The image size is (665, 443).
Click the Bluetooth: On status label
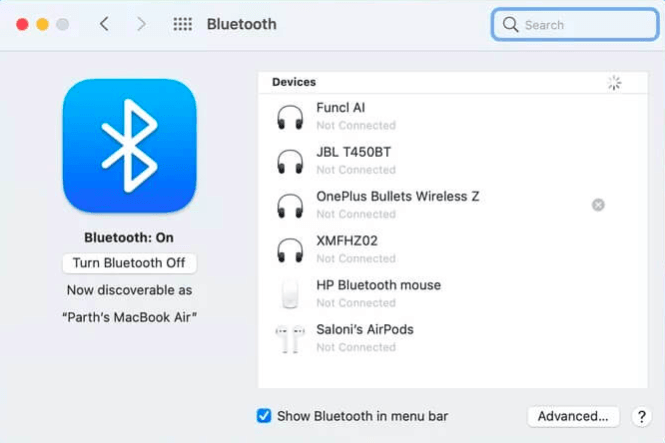click(x=129, y=238)
